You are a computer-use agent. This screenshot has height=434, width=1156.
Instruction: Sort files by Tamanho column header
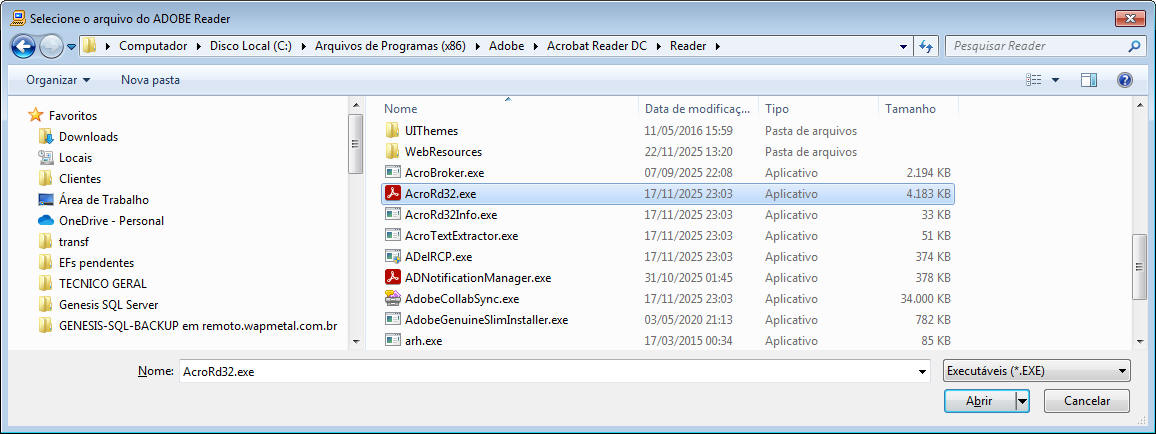click(910, 109)
